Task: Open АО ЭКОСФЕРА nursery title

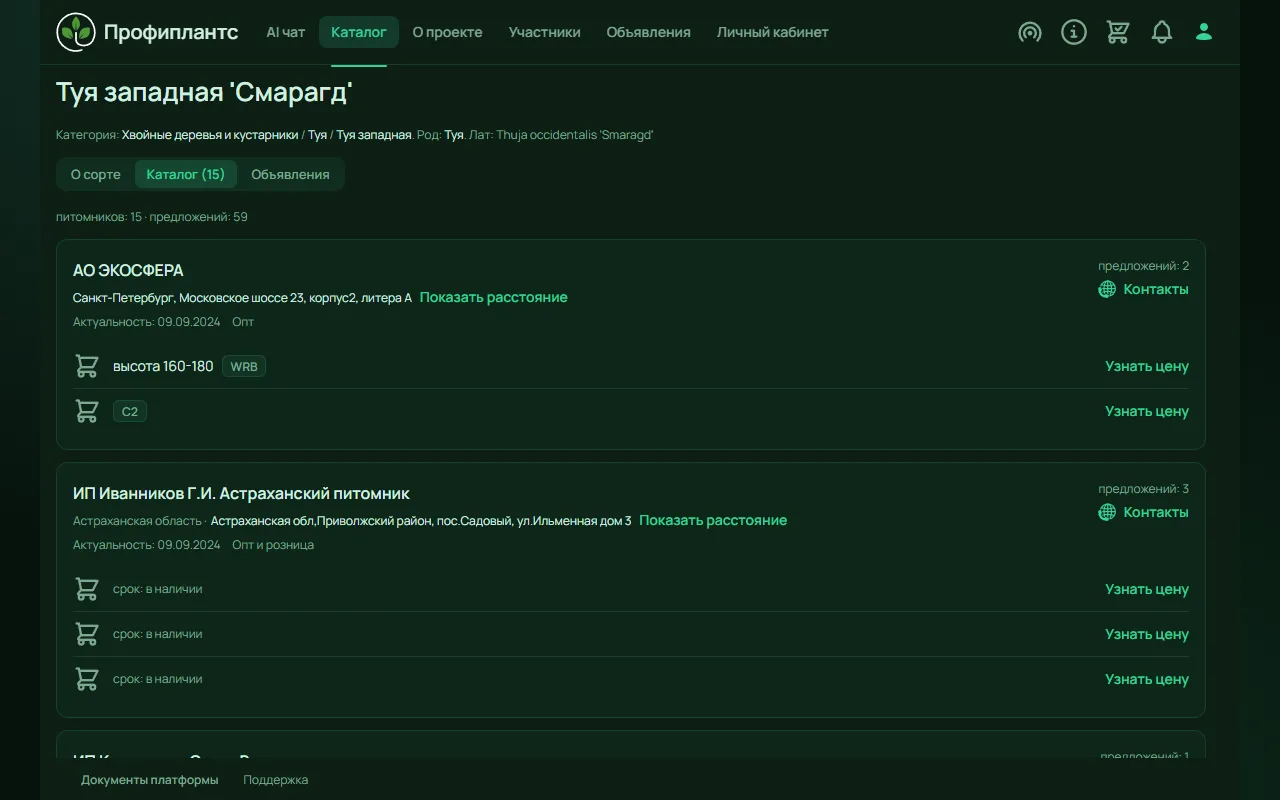Action: [x=128, y=270]
